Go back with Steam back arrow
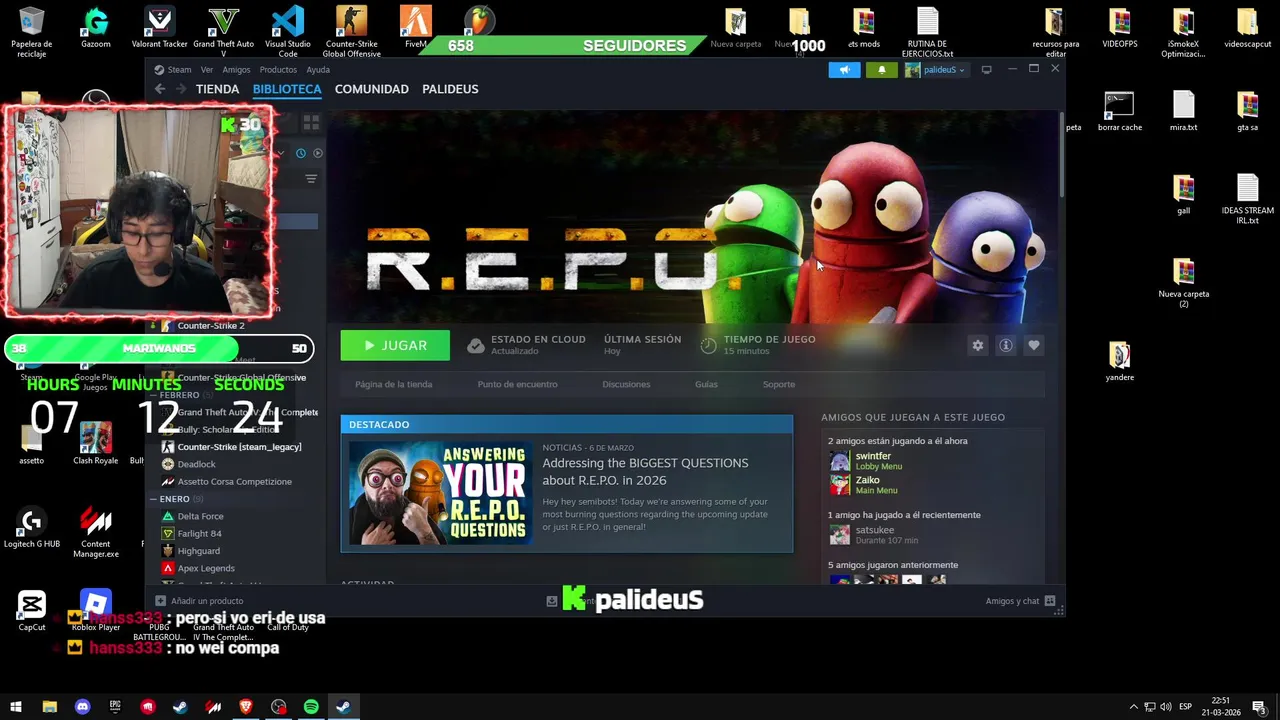 160,89
